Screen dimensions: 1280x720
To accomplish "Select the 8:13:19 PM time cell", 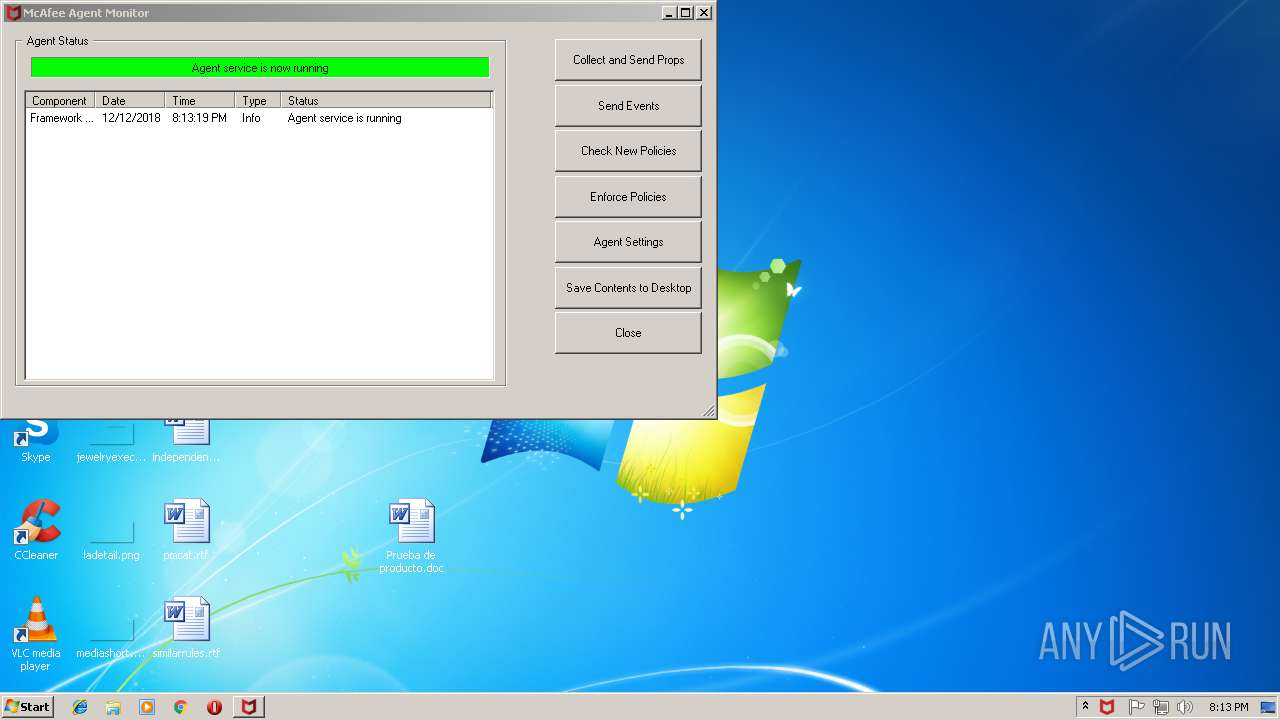I will [x=199, y=118].
